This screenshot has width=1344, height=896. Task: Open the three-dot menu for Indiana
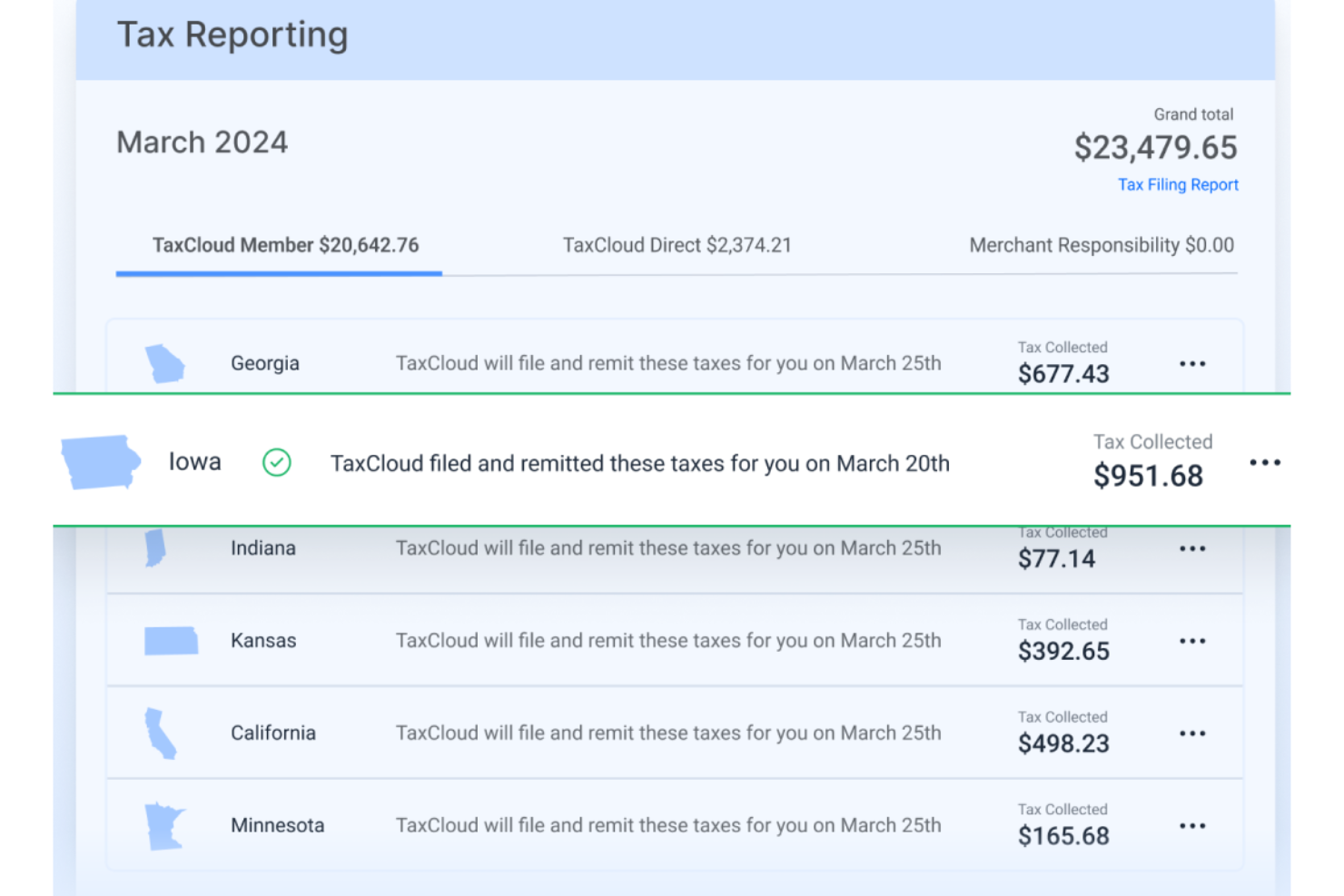(1192, 547)
